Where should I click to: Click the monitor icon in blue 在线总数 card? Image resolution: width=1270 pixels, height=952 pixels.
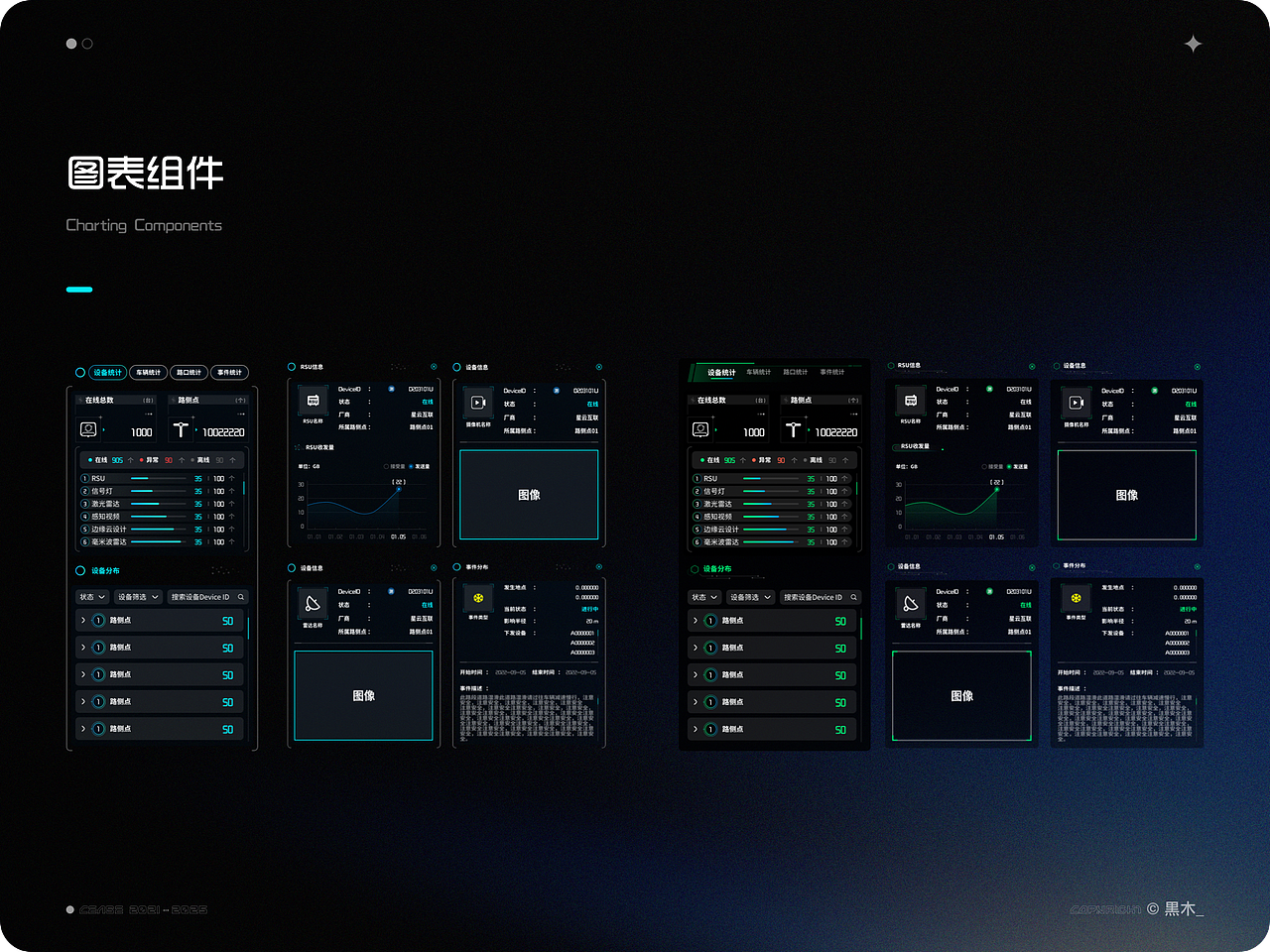(88, 429)
